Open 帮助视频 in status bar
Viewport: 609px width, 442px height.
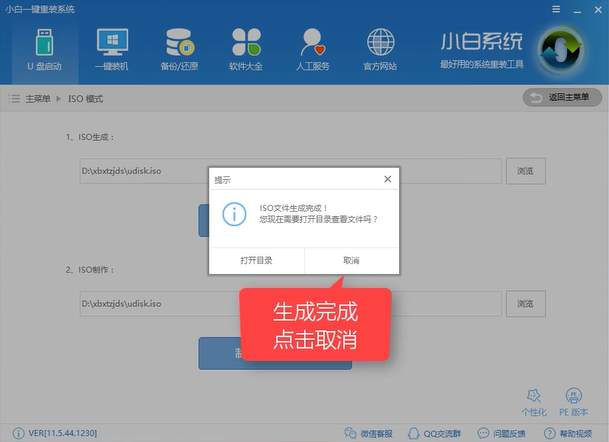(568, 433)
